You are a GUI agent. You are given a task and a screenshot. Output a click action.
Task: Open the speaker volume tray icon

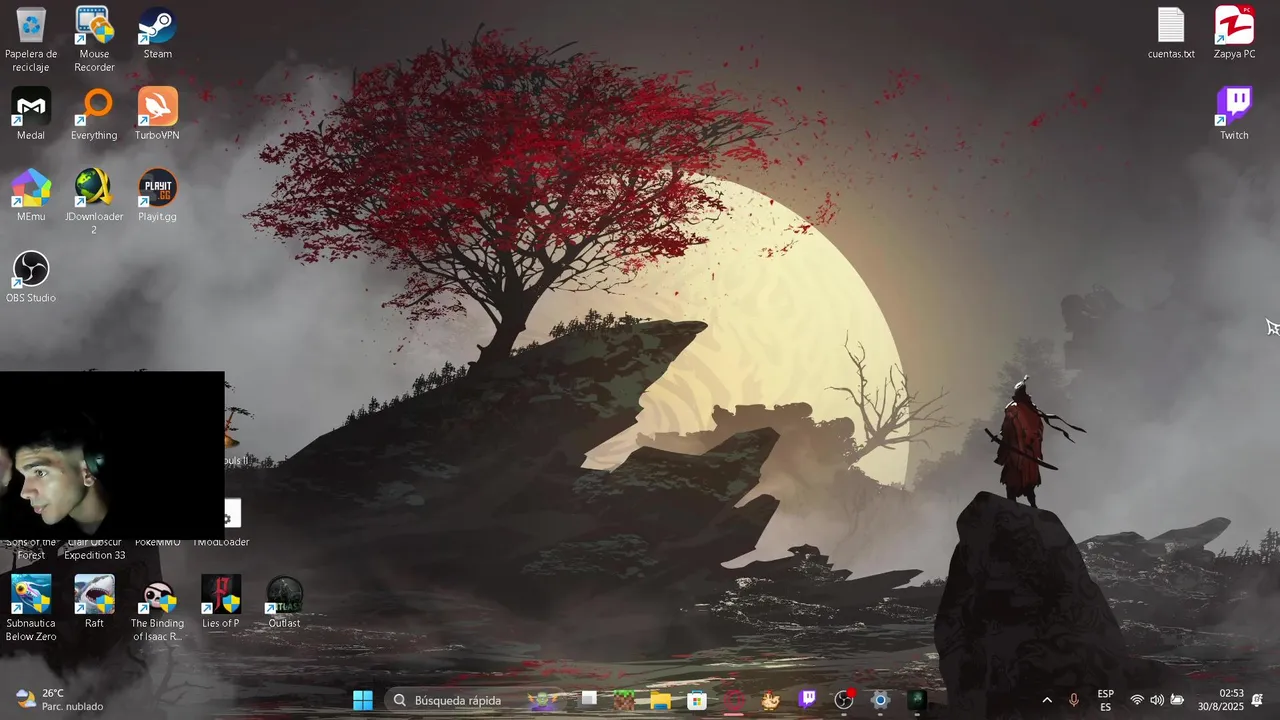pyautogui.click(x=1157, y=700)
